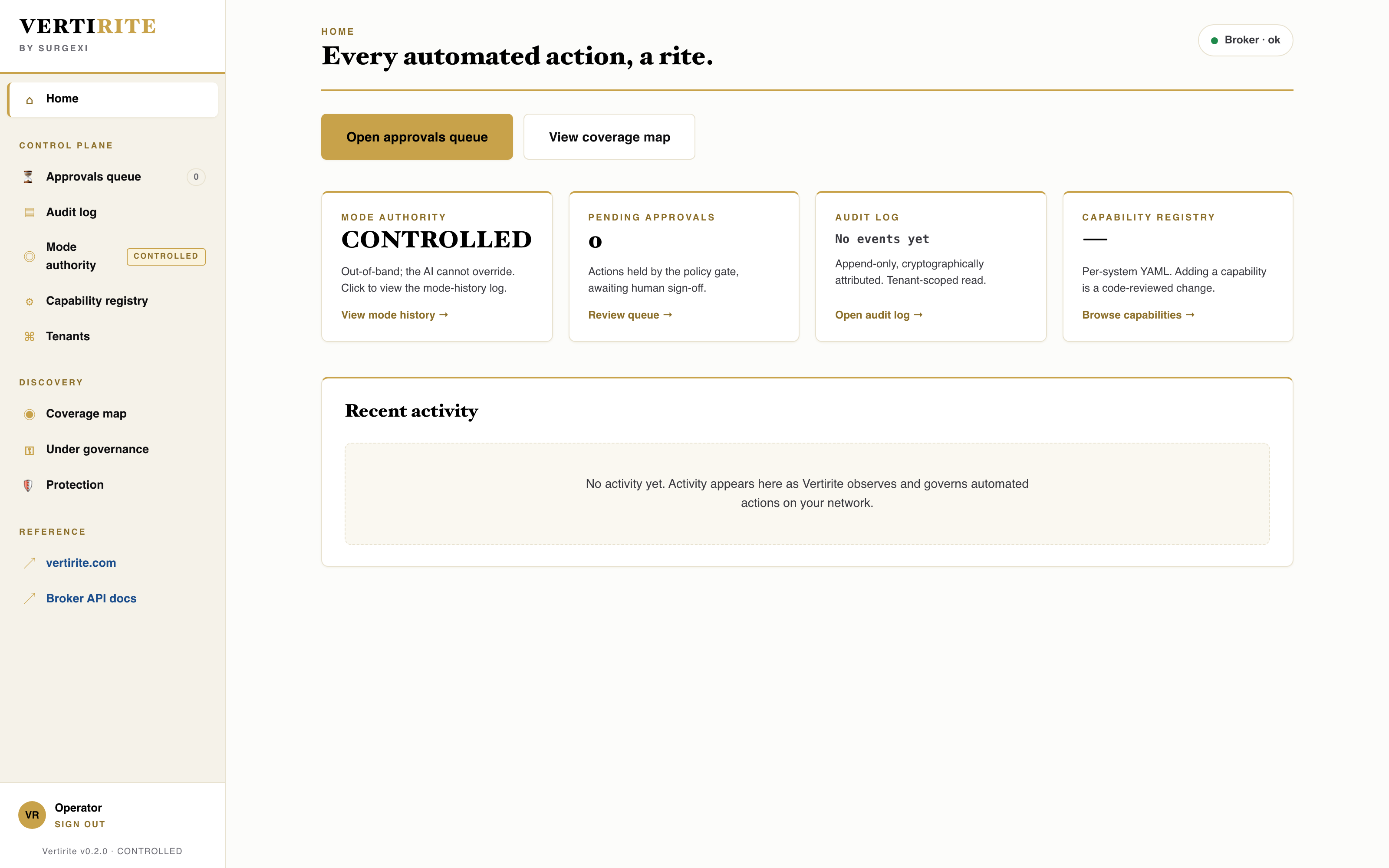Click the Approvals queue hourglass icon

[x=28, y=177]
